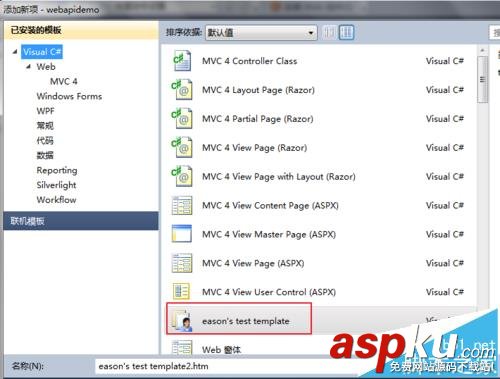This screenshot has width=500, height=379.
Task: Switch to small icons view
Action: pos(330,32)
